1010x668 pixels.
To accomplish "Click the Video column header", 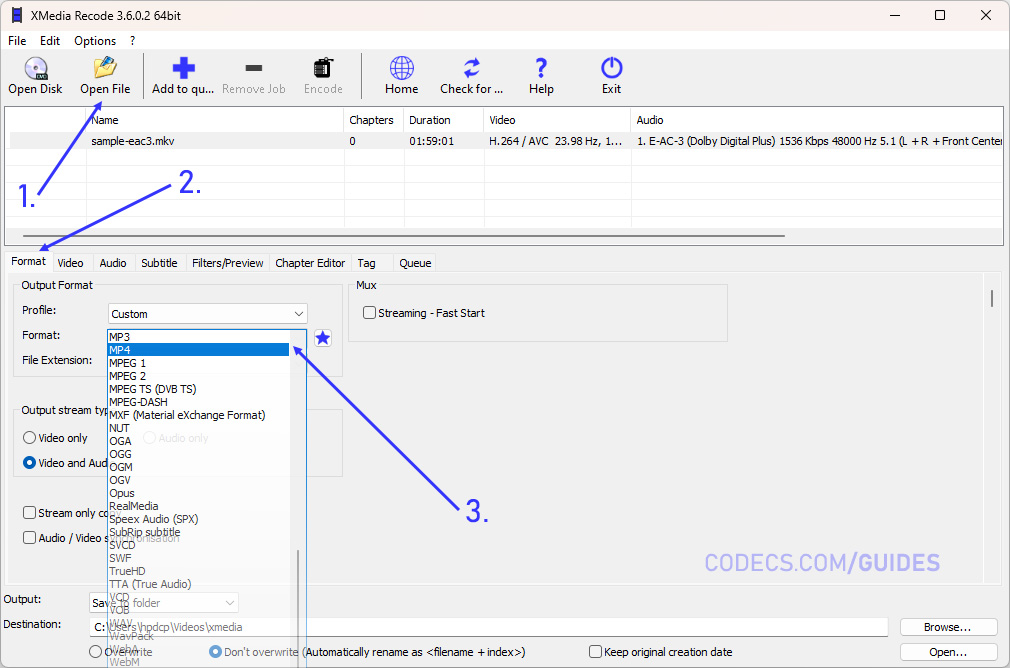I will (557, 120).
